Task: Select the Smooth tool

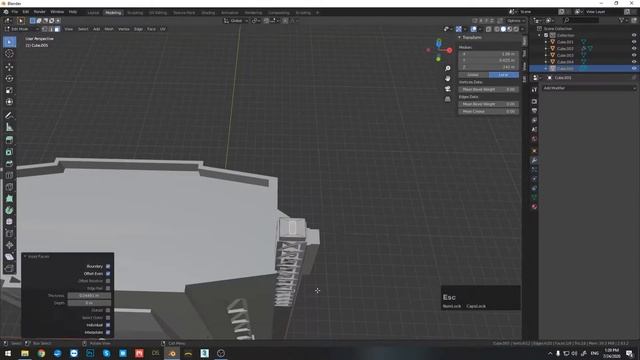Action: (9, 222)
